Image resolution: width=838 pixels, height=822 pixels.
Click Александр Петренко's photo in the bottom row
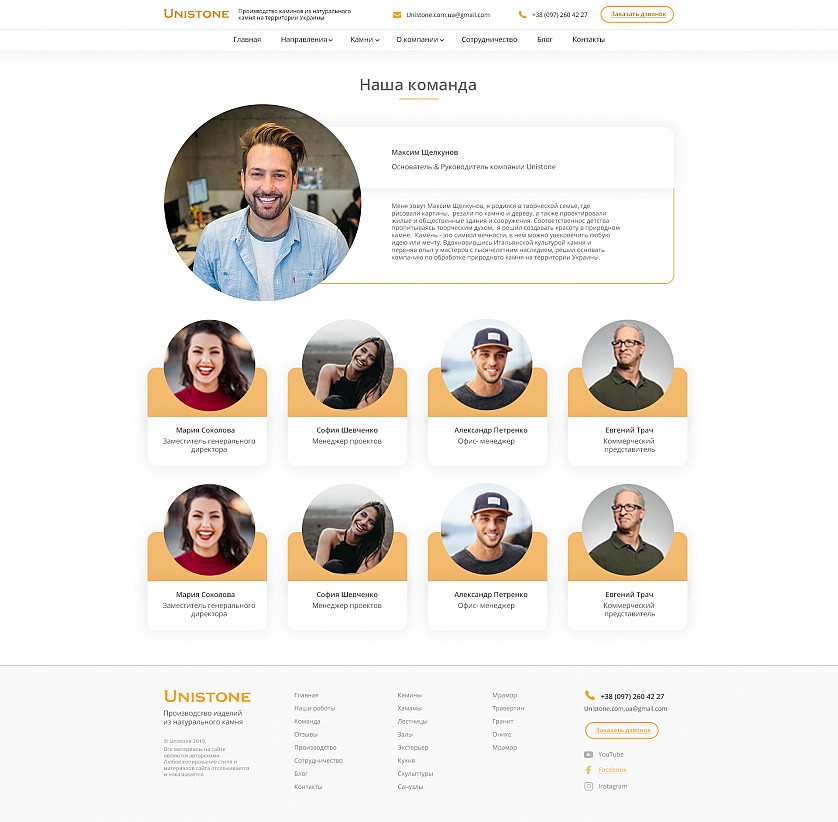pyautogui.click(x=486, y=530)
